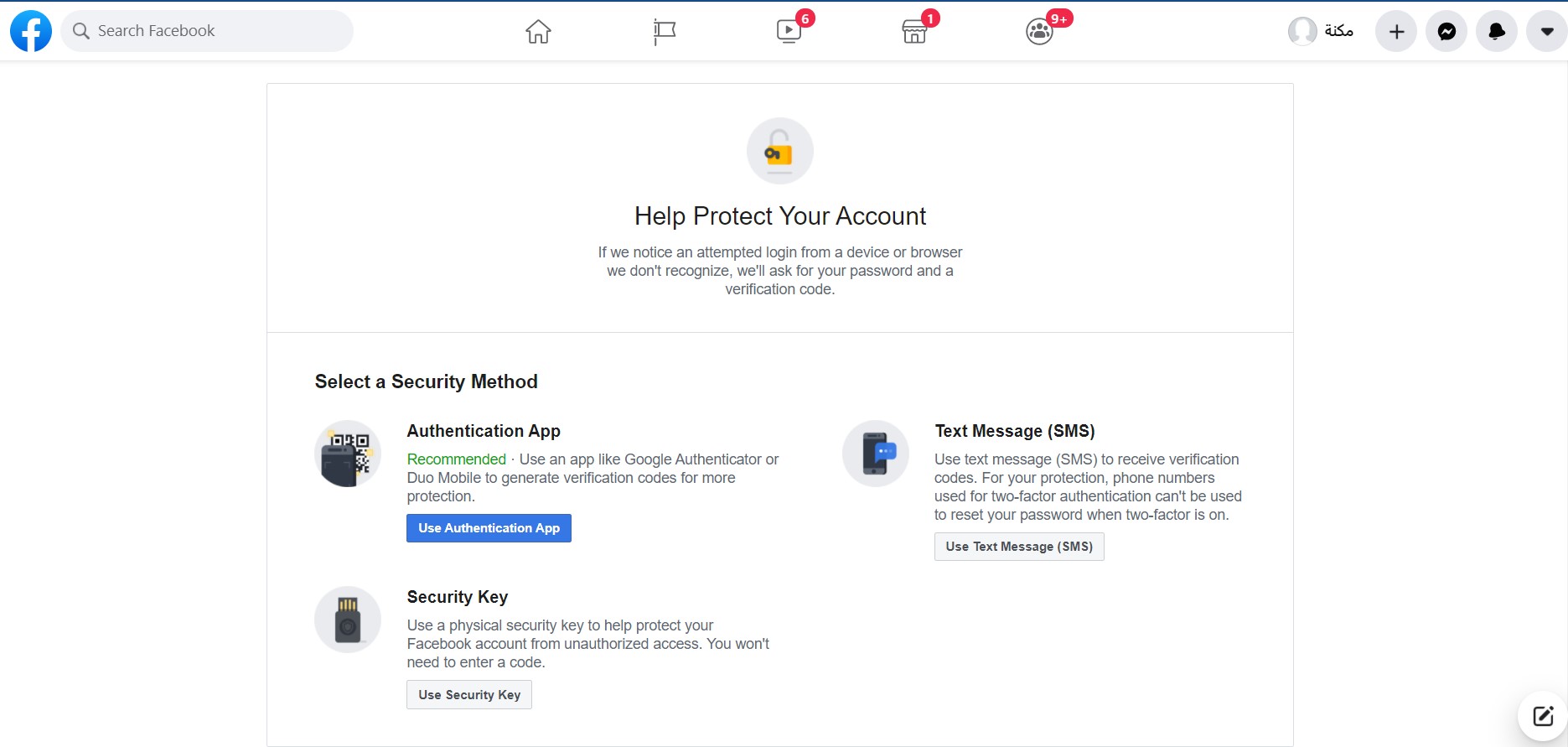The height and width of the screenshot is (747, 1568).
Task: Click the padlock key icon
Action: click(780, 151)
